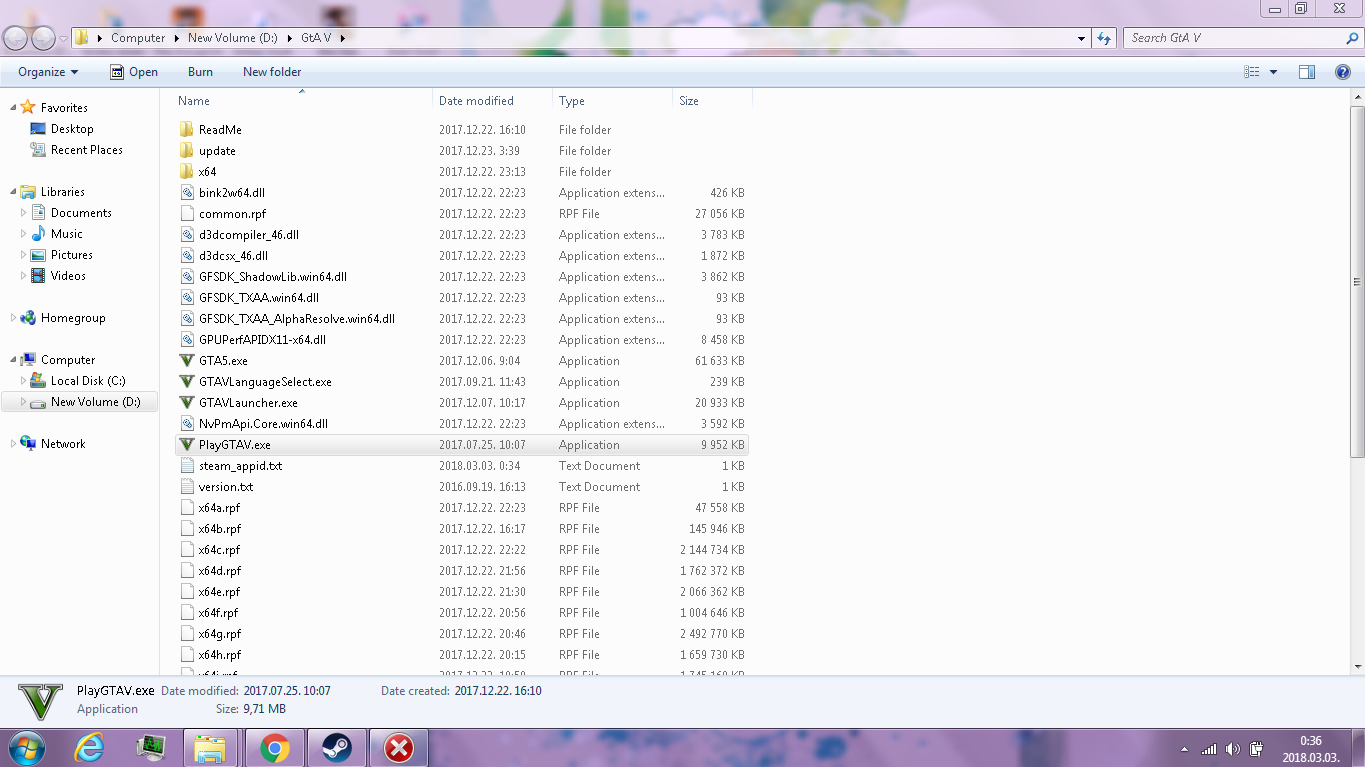Click Computer in the address breadcrumb
Viewport: 1365px width, 767px height.
coord(138,38)
